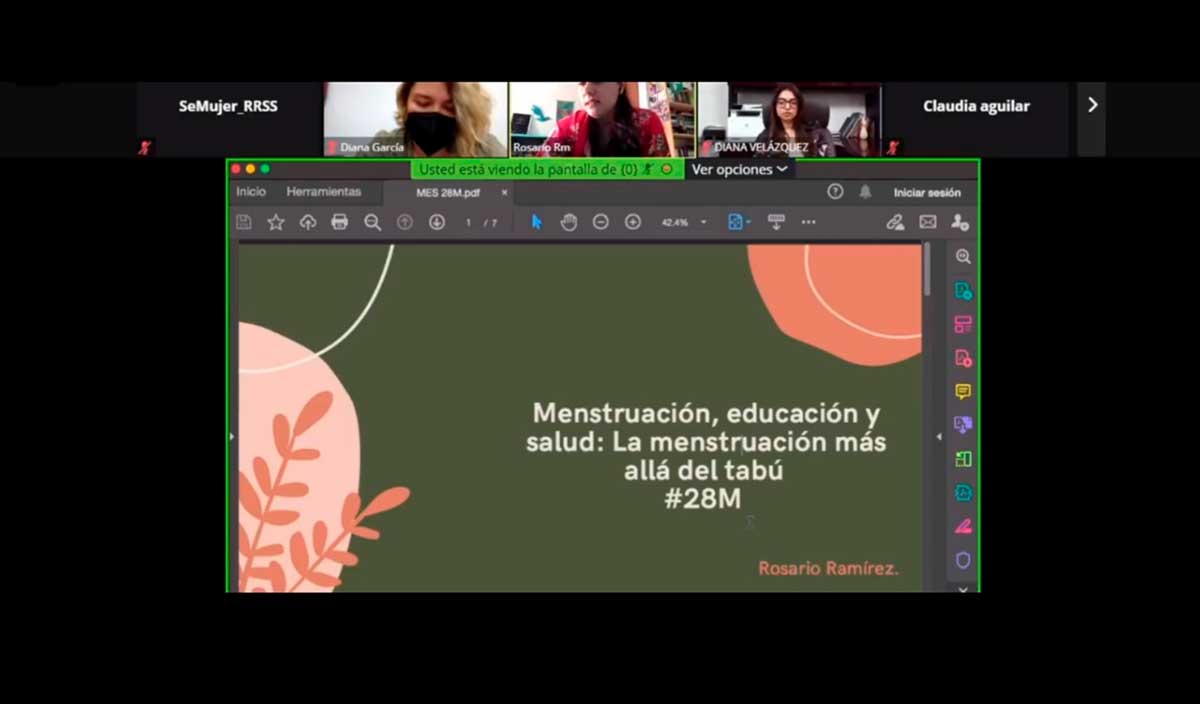1200x704 pixels.
Task: Expand the left navigation pane arrow
Action: (x=232, y=437)
